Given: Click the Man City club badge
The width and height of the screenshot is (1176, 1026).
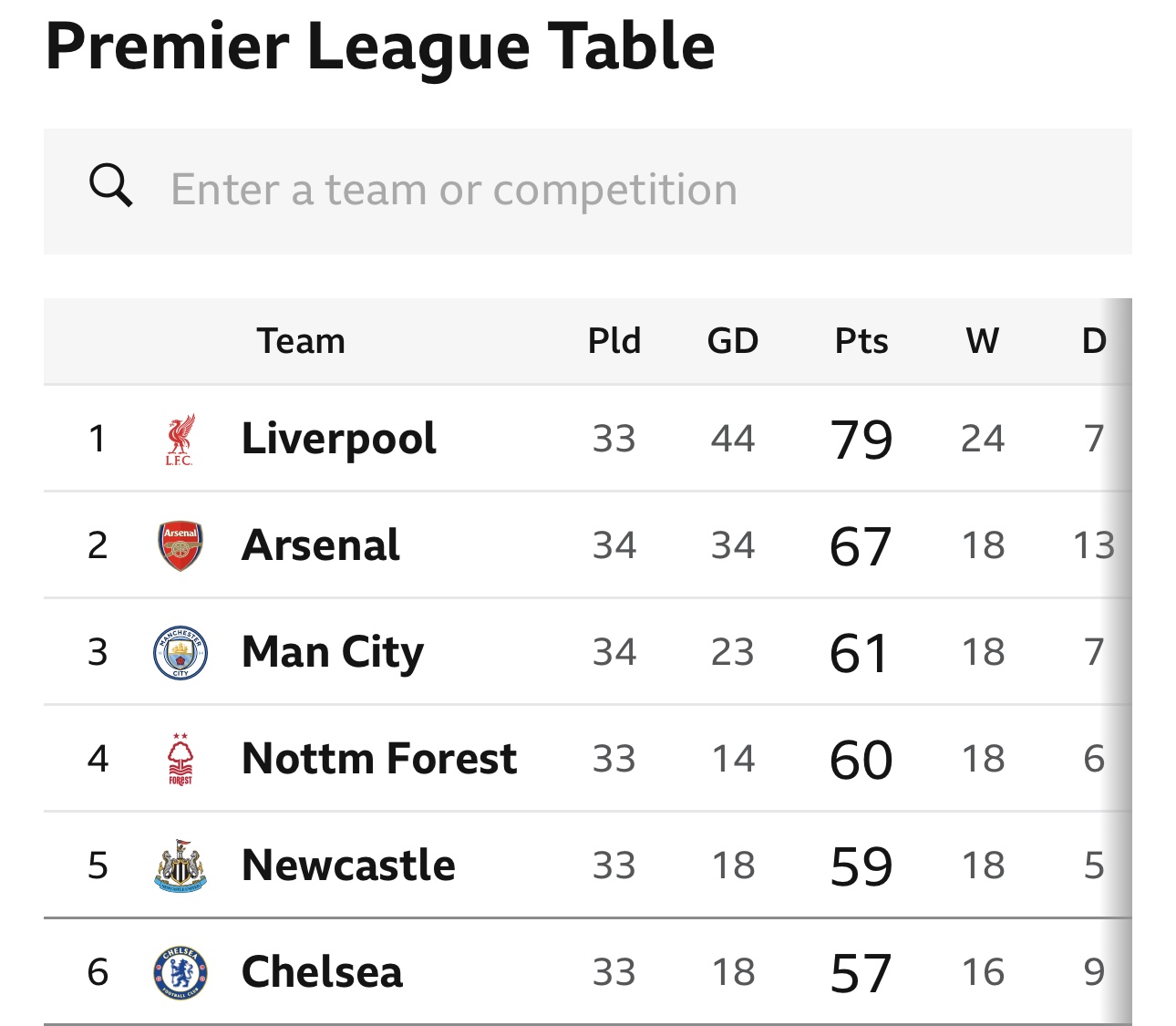Looking at the screenshot, I should pos(181,653).
